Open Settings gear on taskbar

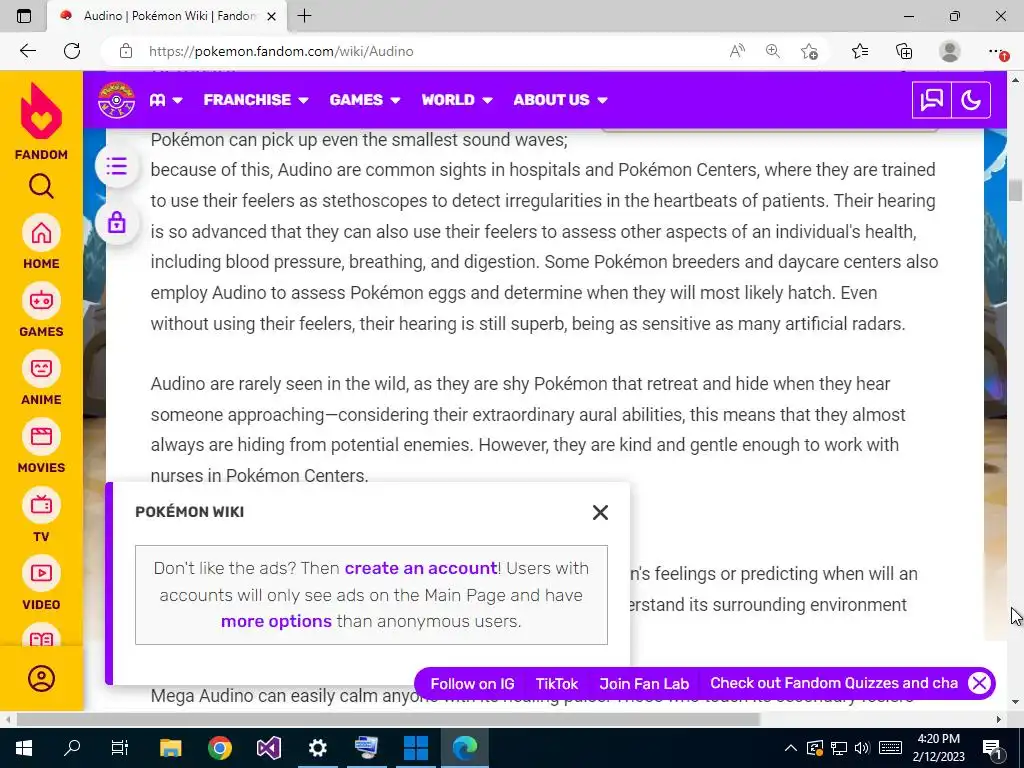point(317,748)
